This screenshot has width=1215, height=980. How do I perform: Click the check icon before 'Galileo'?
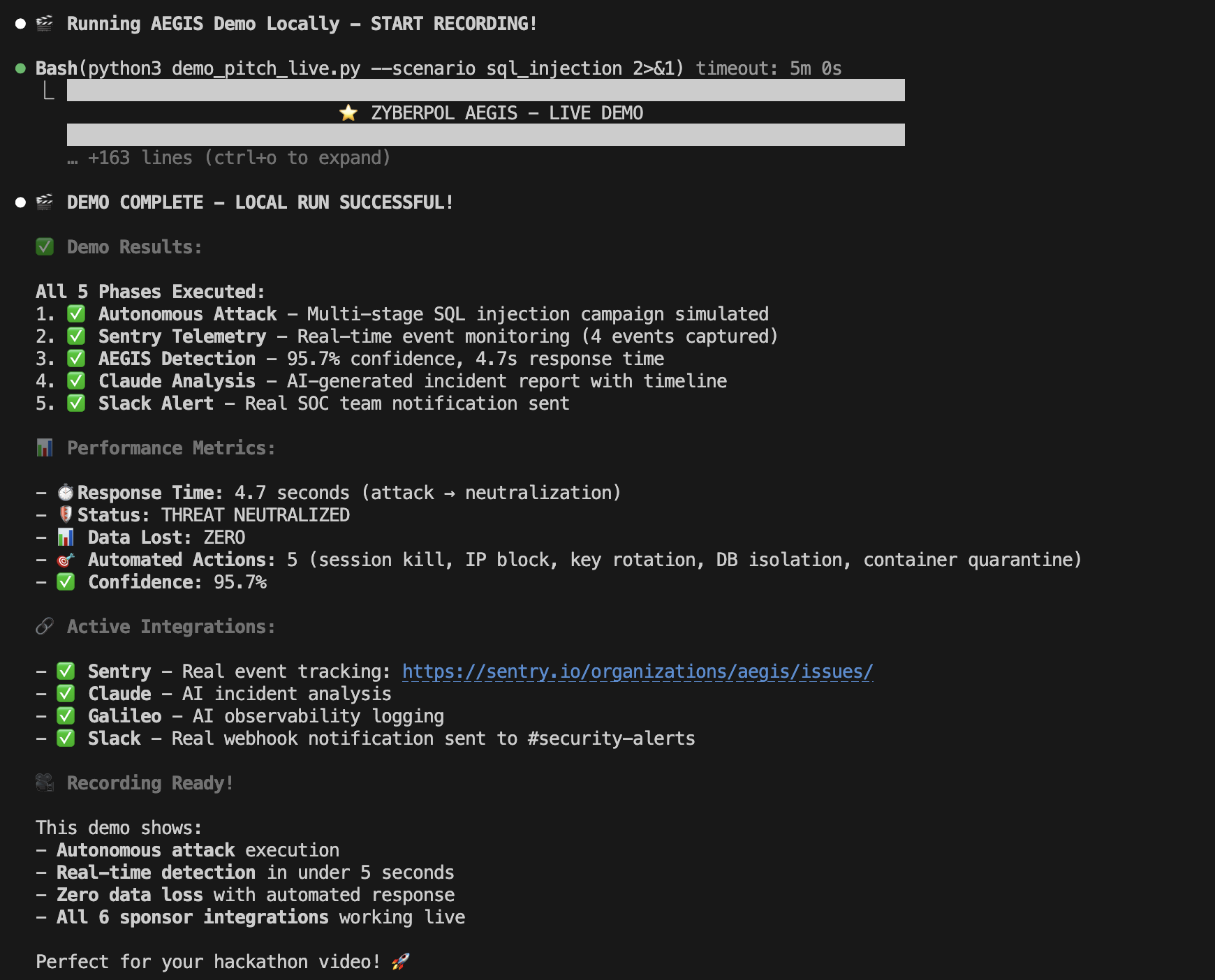tap(66, 716)
